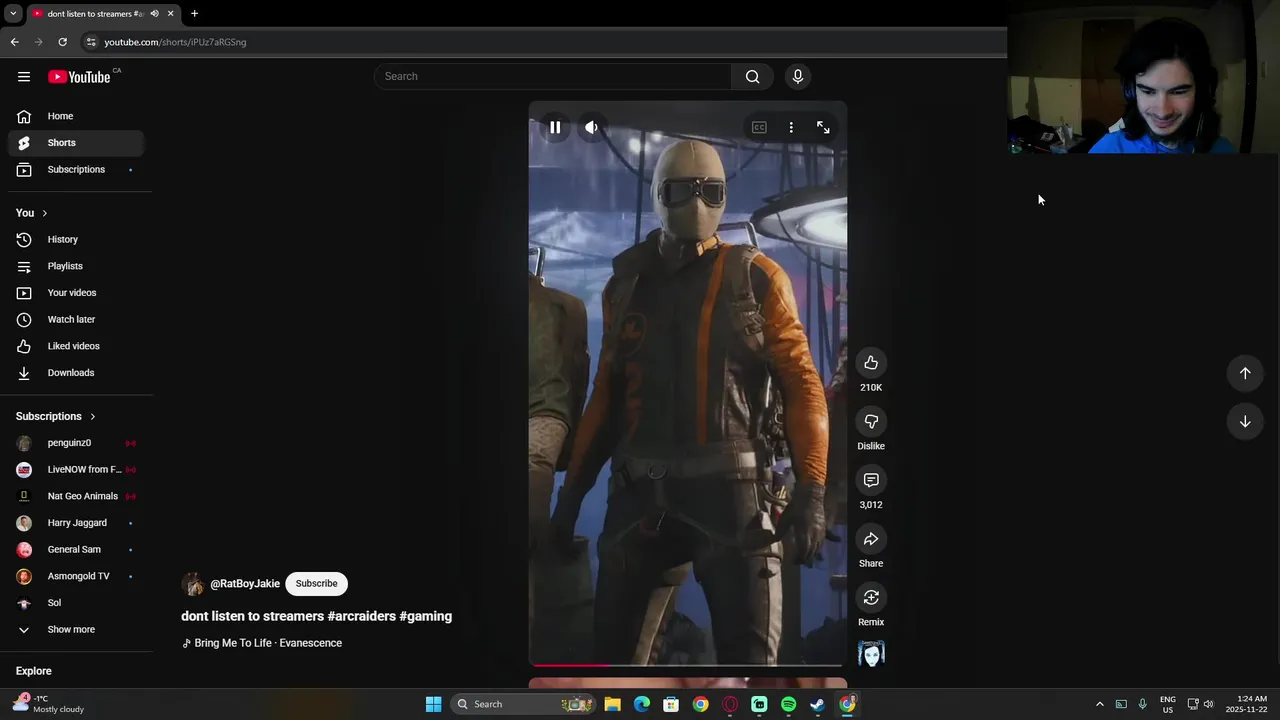
Task: Select Shorts in the sidebar
Action: tap(76, 143)
